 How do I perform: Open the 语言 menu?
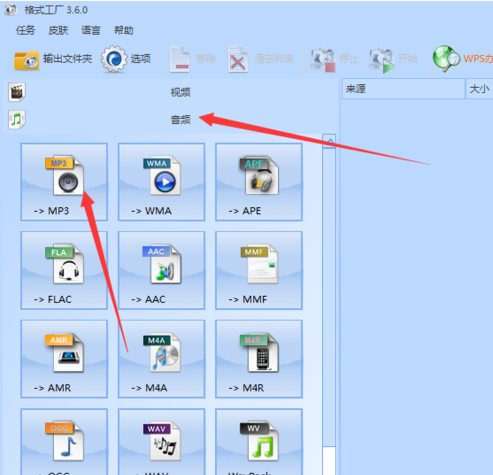(91, 30)
